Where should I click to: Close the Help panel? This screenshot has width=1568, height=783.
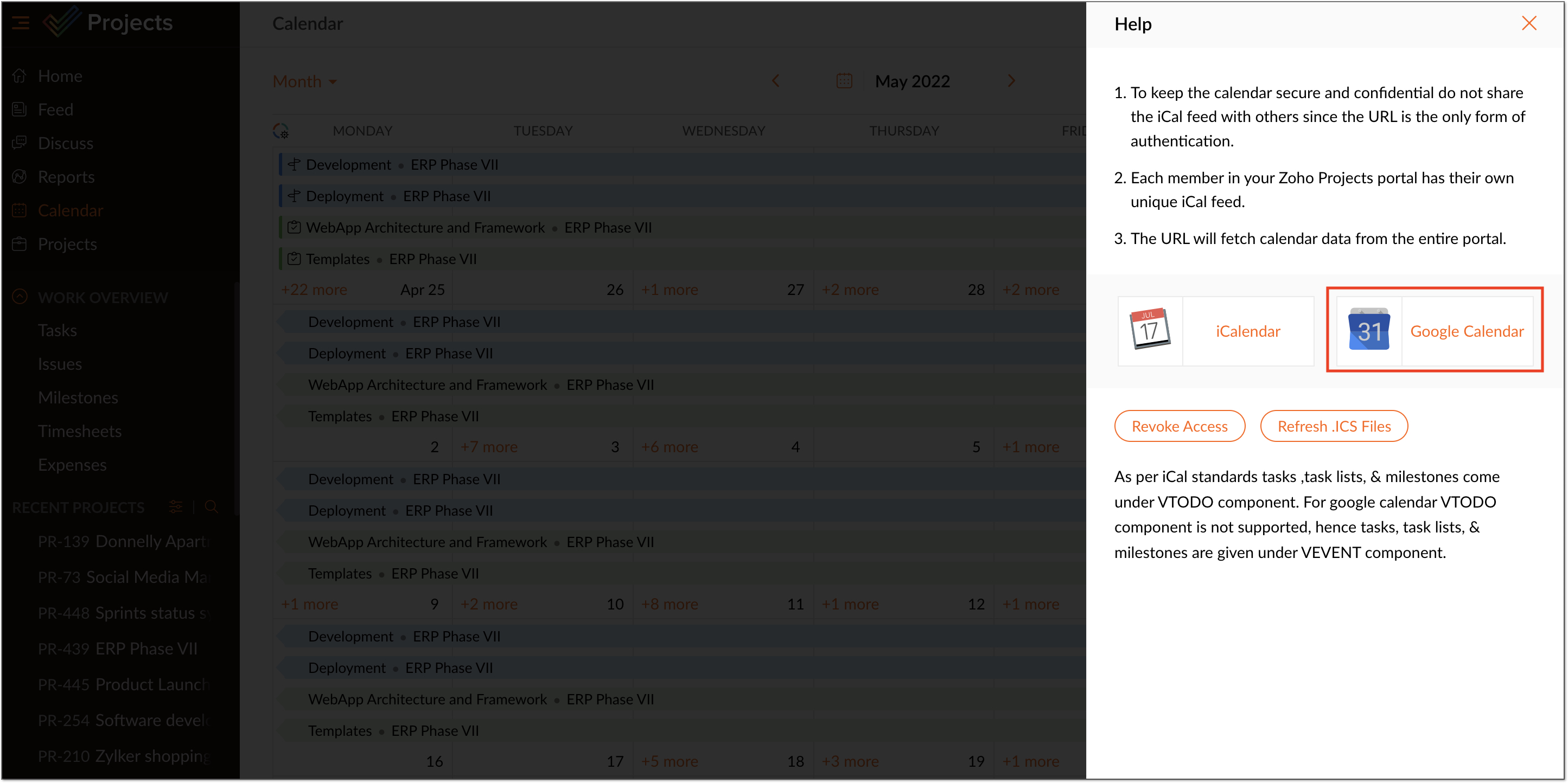pos(1529,23)
